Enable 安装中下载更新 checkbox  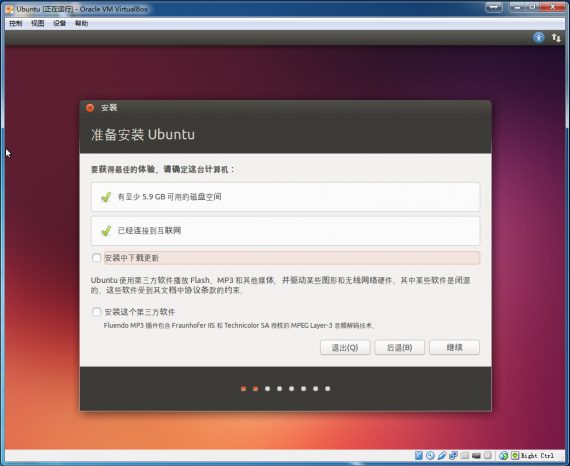[96, 258]
